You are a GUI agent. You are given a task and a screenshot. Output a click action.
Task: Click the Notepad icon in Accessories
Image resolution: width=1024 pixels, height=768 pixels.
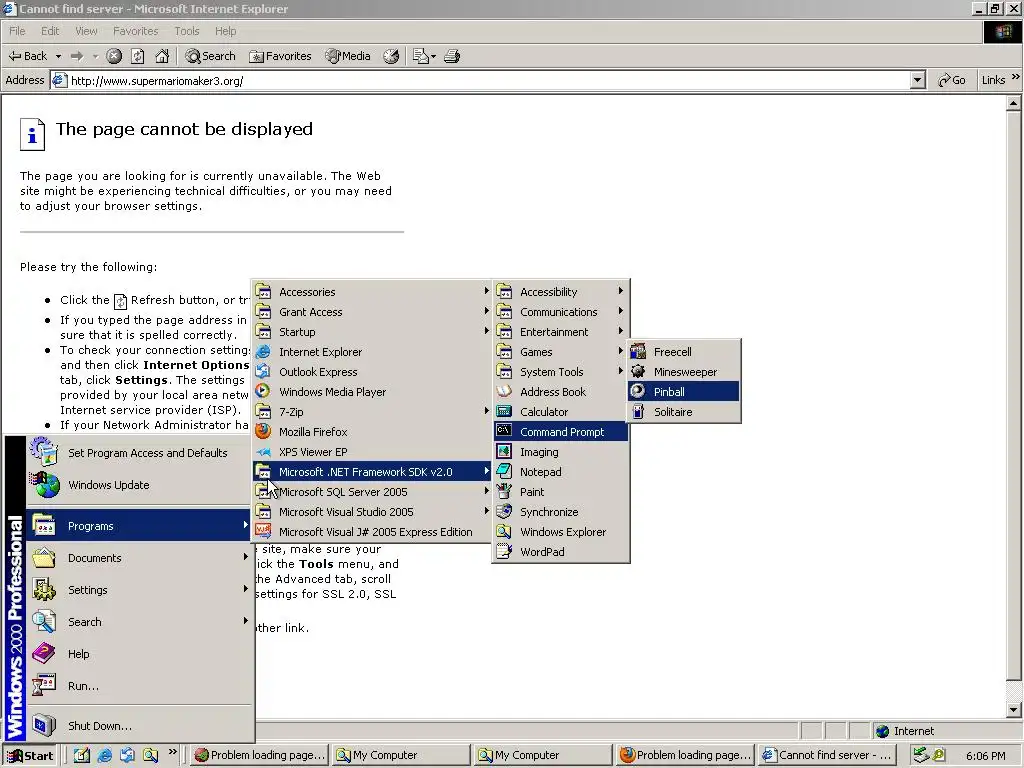pyautogui.click(x=504, y=472)
